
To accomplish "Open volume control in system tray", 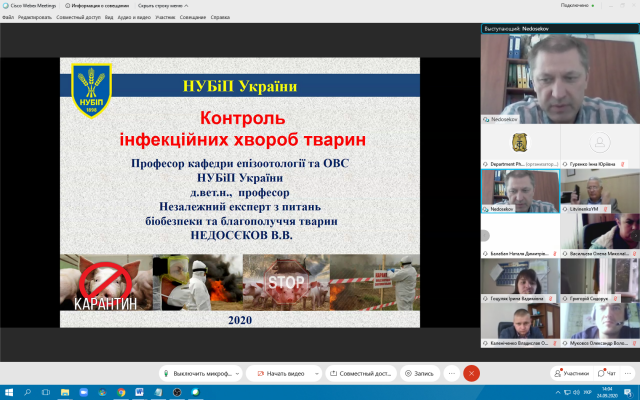I will [576, 393].
